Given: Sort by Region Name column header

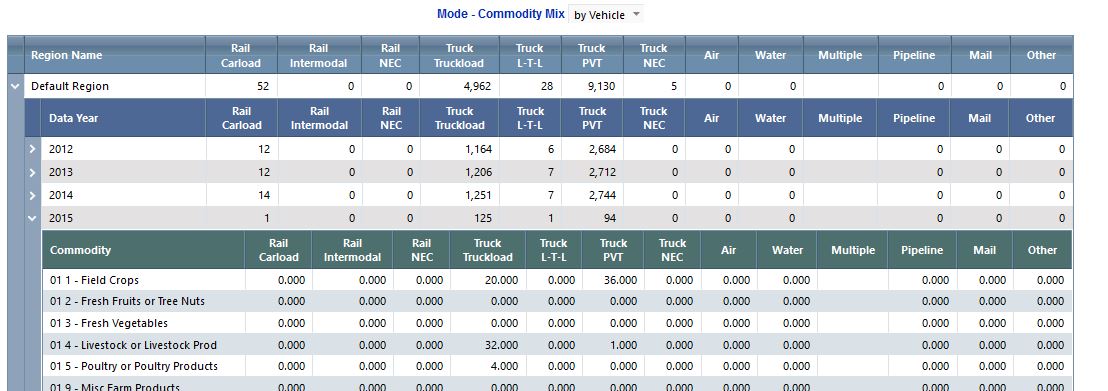Looking at the screenshot, I should [x=114, y=55].
